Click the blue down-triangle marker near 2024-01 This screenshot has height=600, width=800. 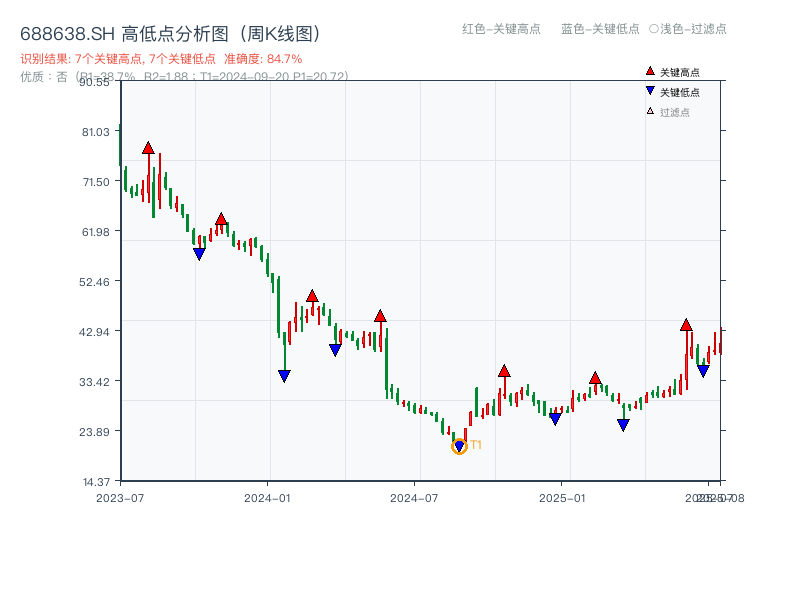284,375
